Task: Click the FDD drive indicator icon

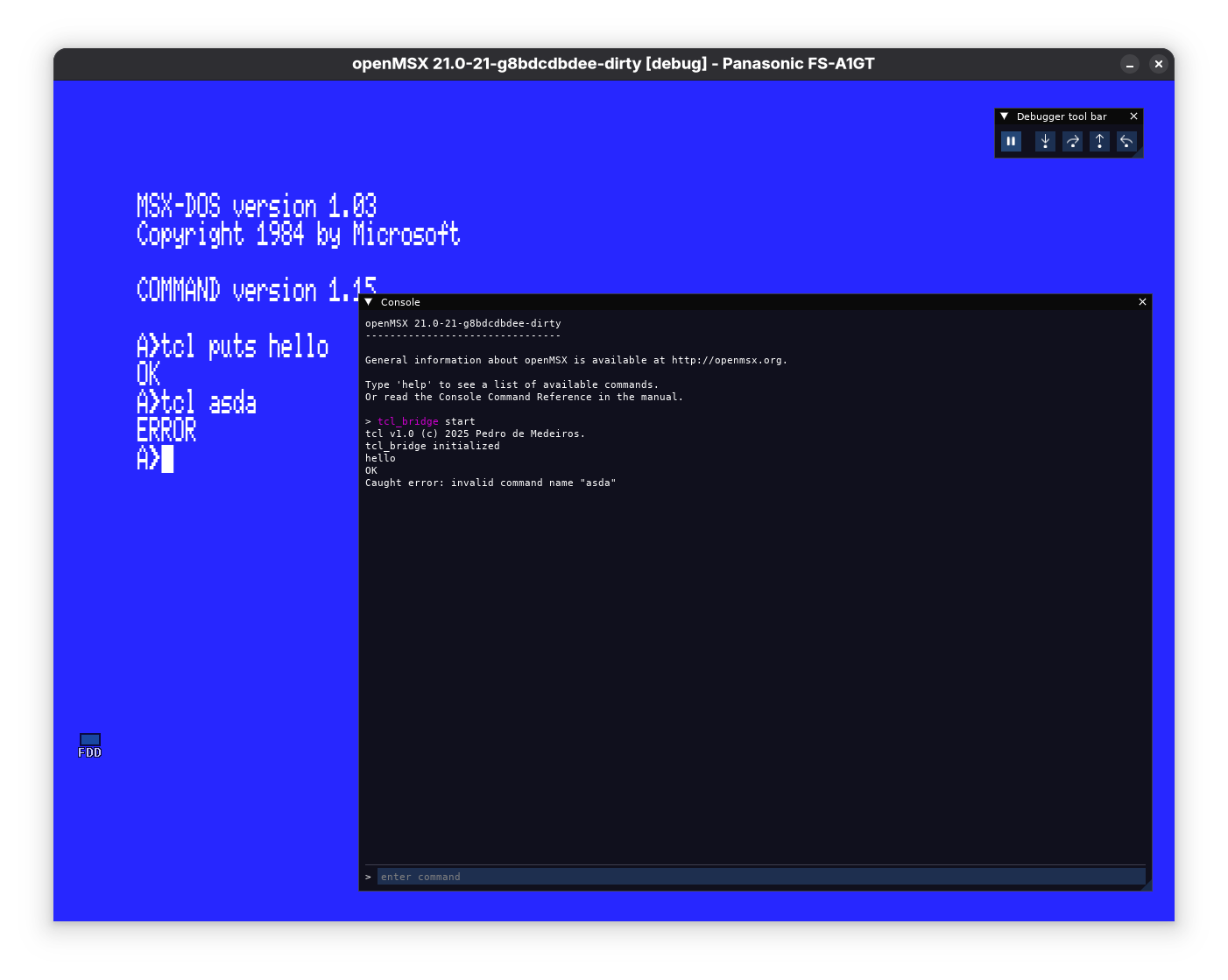Action: coord(89,745)
